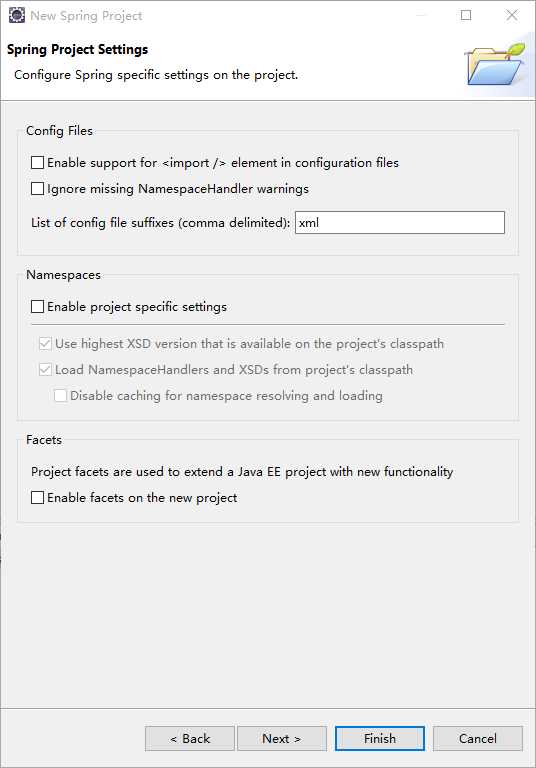Cancel the Spring project wizard
Screen dimensions: 536x768
[478, 738]
